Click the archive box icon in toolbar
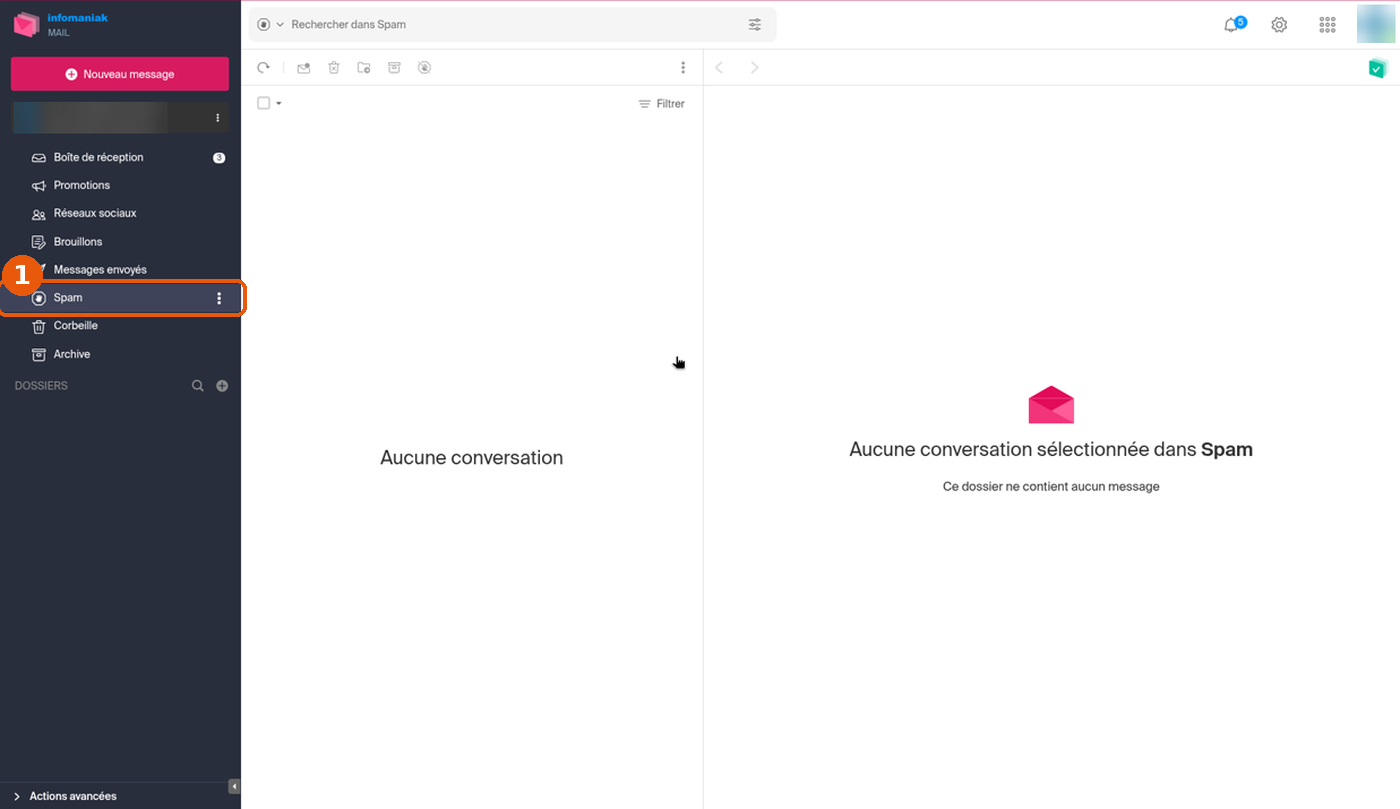The image size is (1400, 809). point(394,68)
